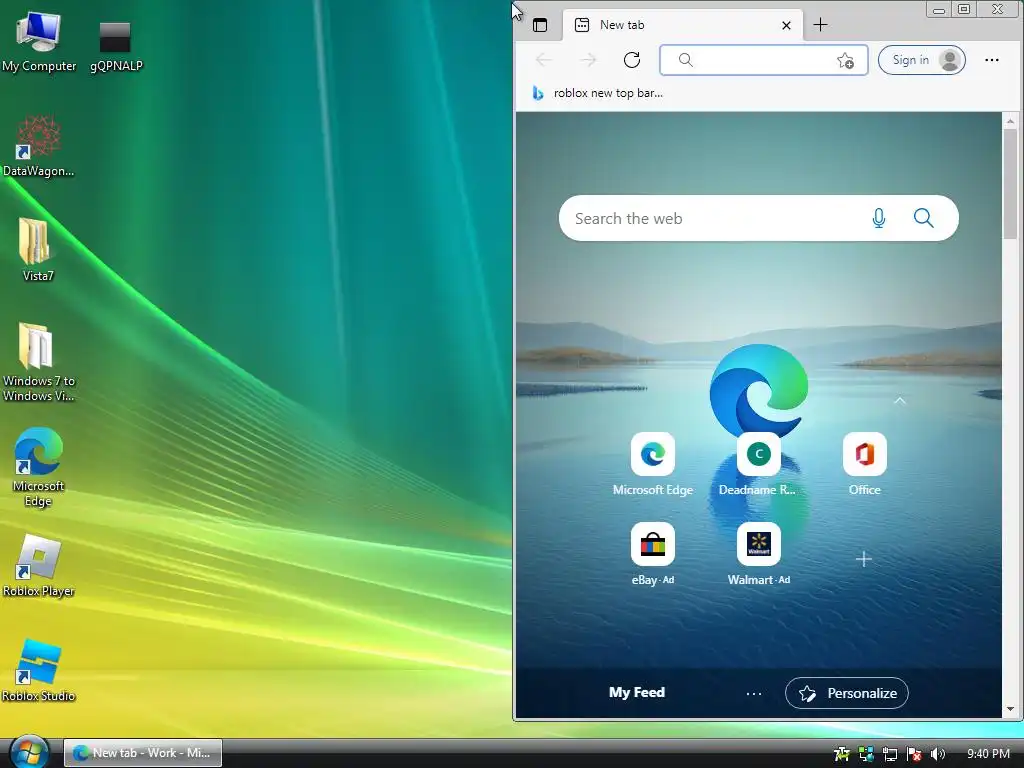Open Edge Settings and more menu
The image size is (1024, 768).
[992, 60]
